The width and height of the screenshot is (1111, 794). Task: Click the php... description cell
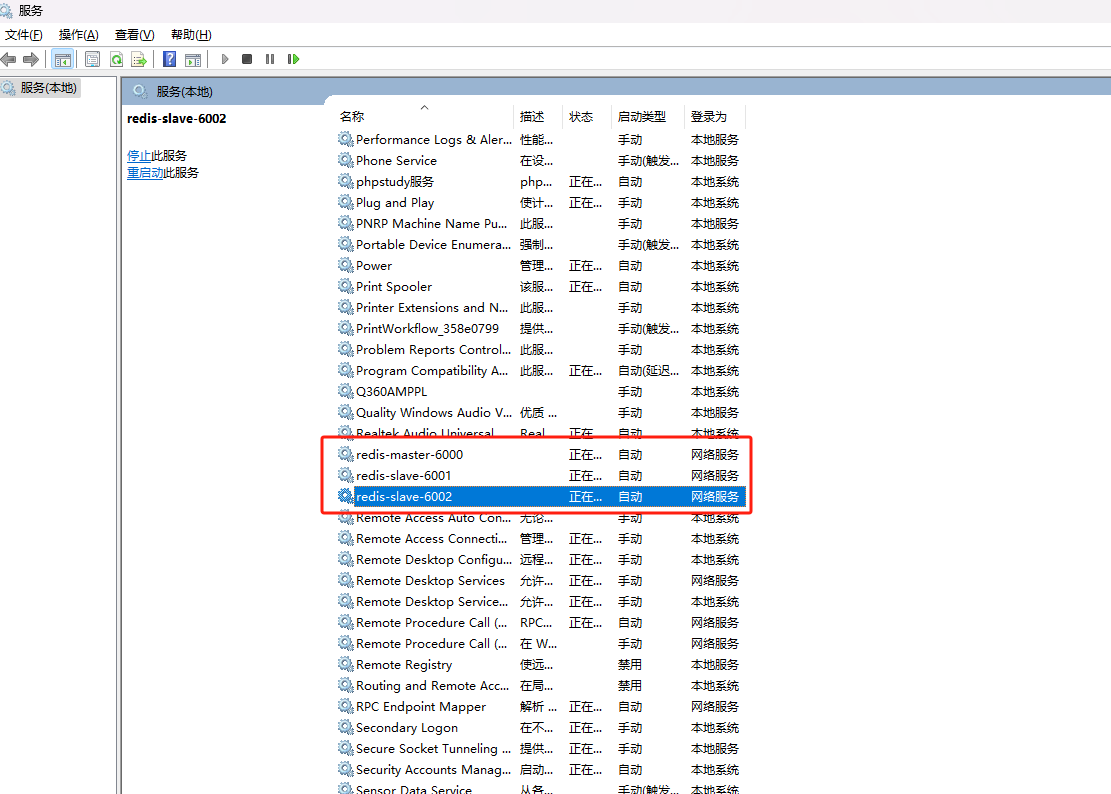coord(536,181)
